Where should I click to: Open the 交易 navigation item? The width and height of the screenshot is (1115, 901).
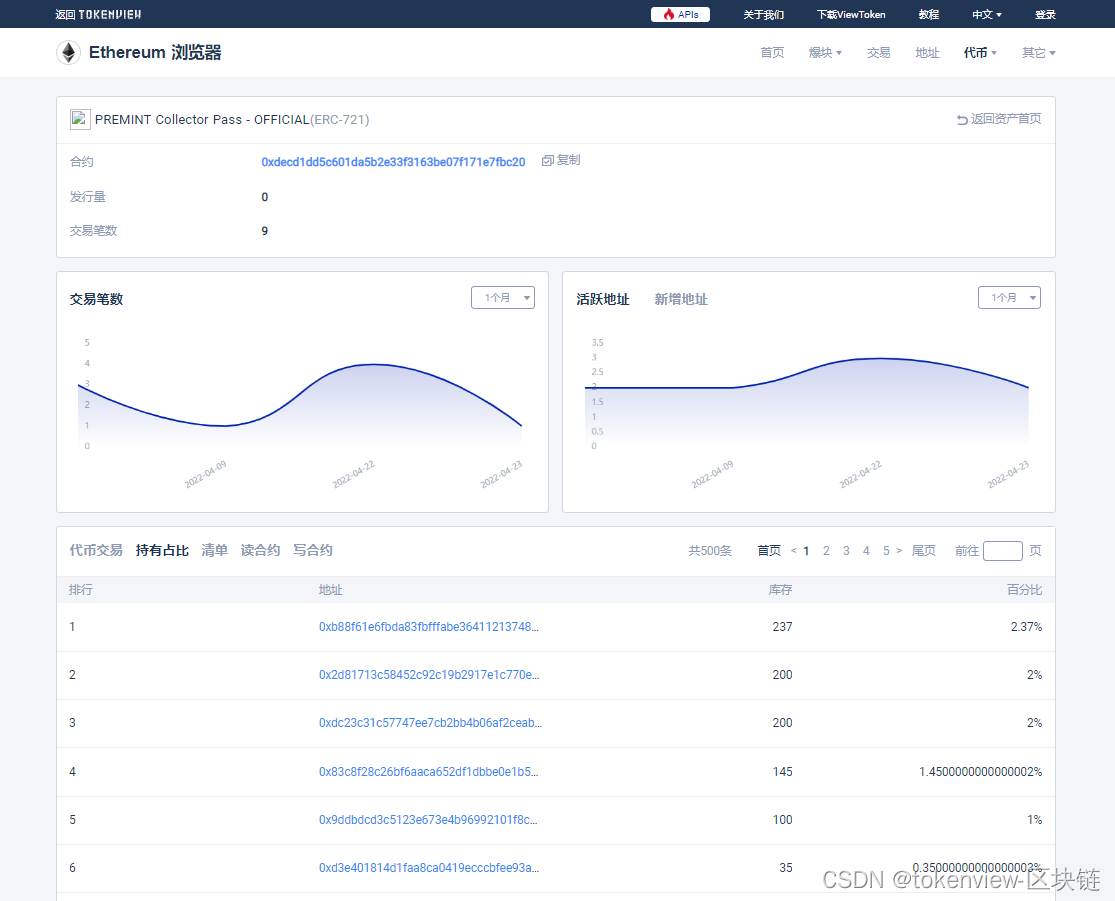click(879, 53)
